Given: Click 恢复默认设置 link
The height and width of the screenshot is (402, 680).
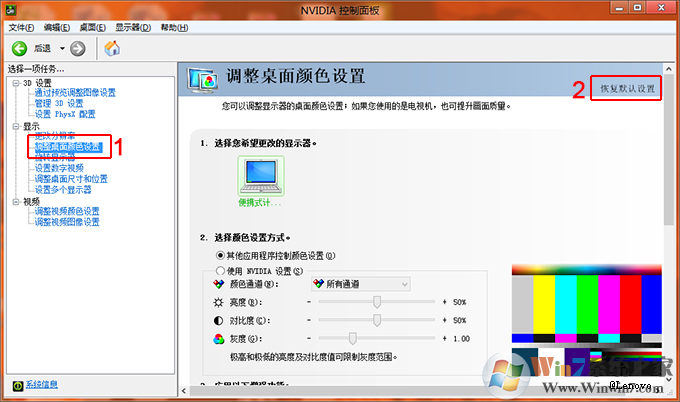Looking at the screenshot, I should (627, 88).
